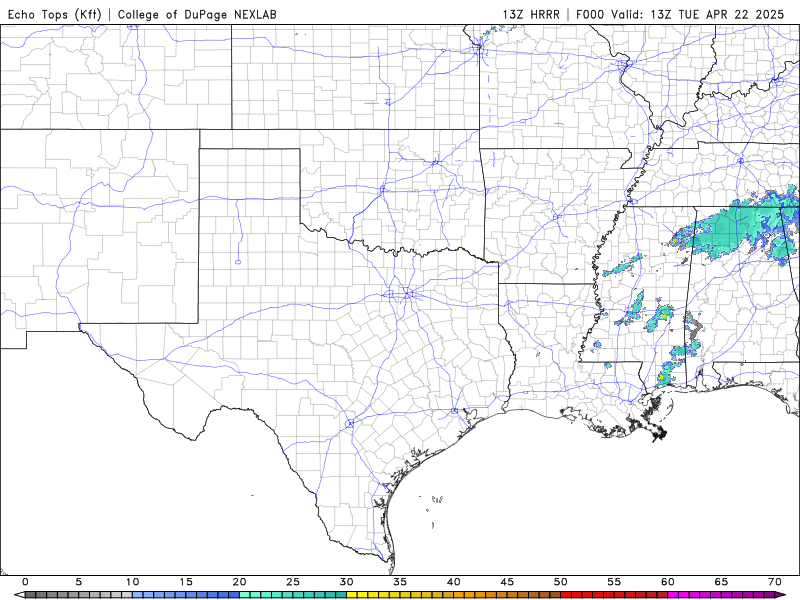Click the colorbar label "5"

pyautogui.click(x=79, y=582)
